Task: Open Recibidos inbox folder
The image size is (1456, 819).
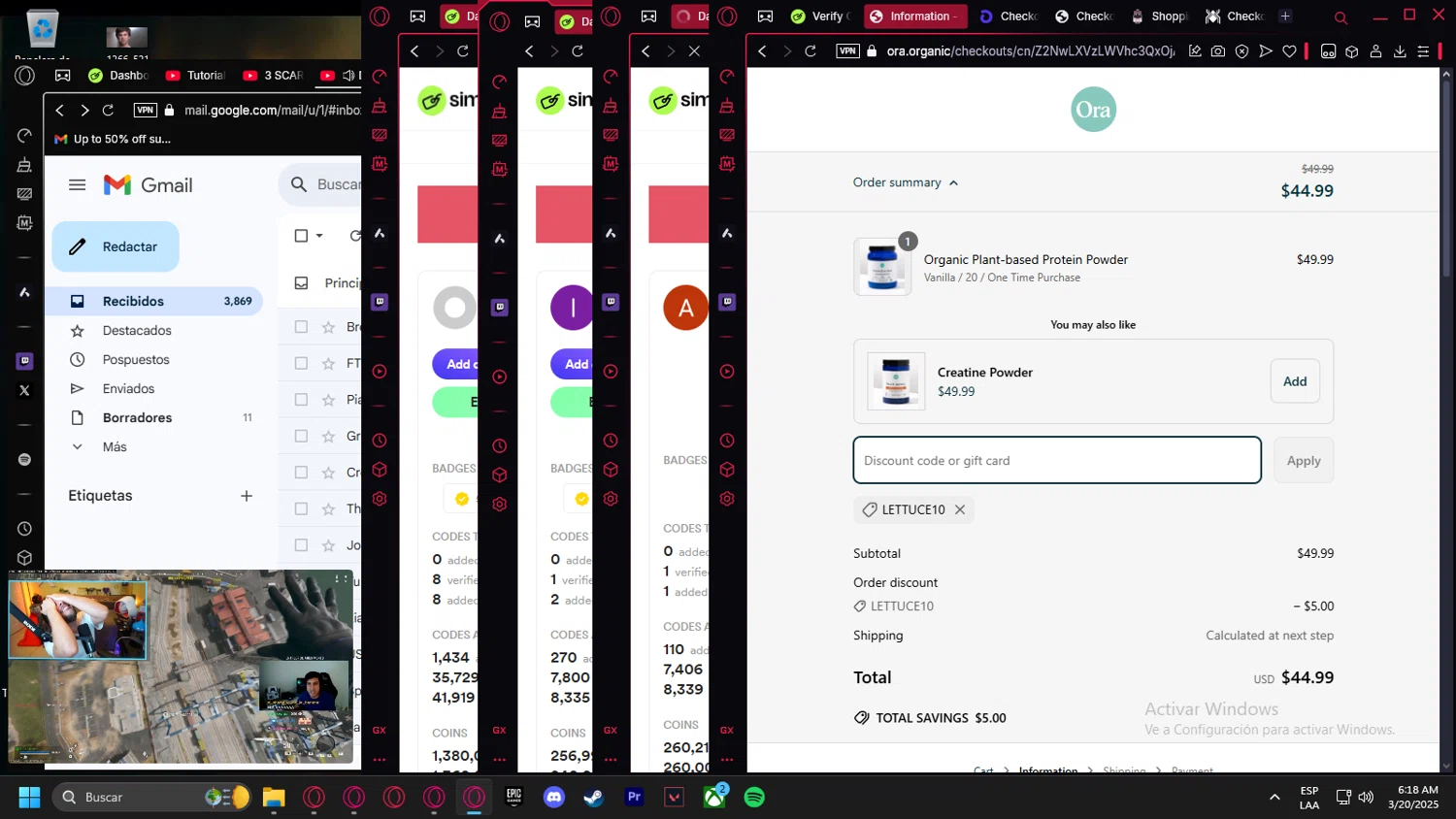Action: coord(155,301)
